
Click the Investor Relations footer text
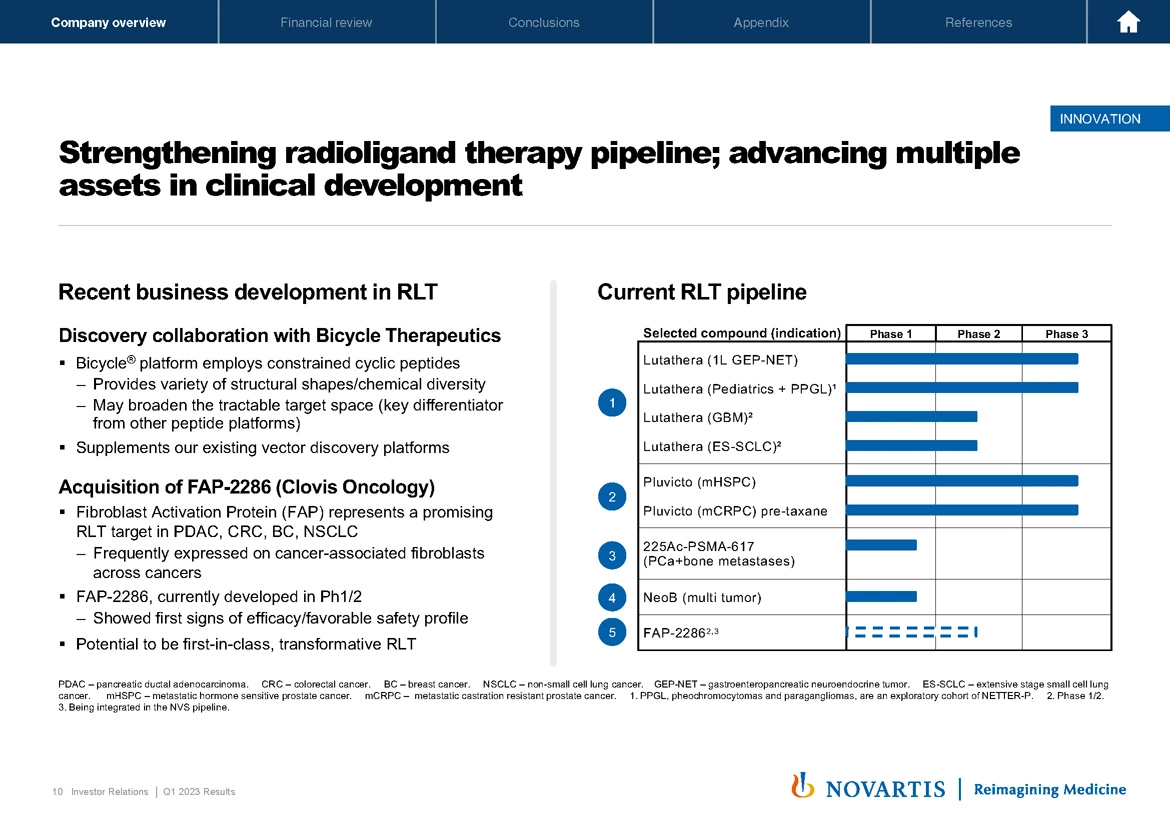tap(109, 792)
